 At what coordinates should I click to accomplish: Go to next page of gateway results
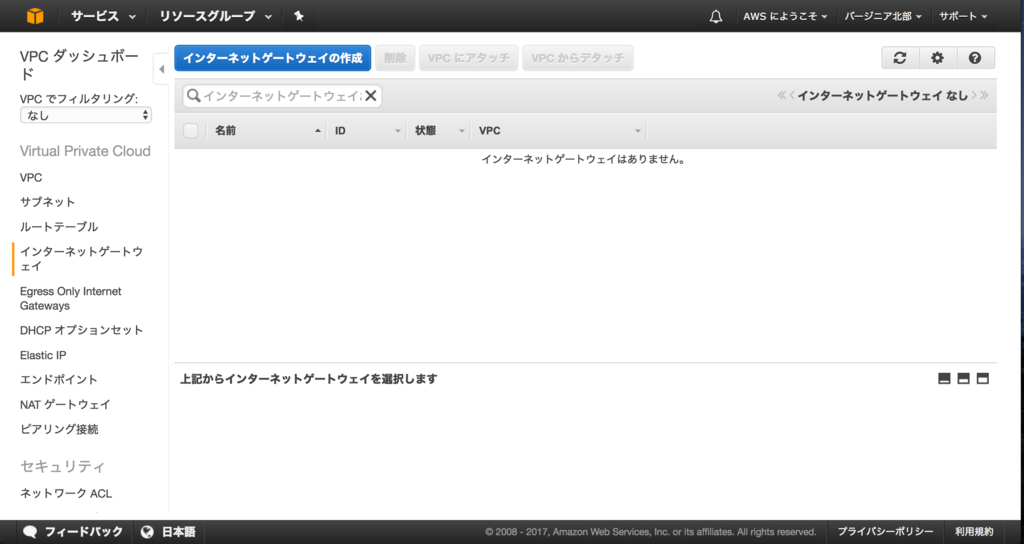(974, 95)
